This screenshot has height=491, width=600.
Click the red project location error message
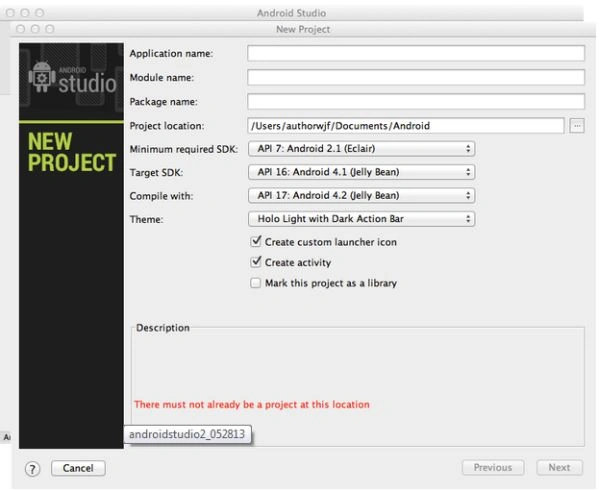(252, 405)
